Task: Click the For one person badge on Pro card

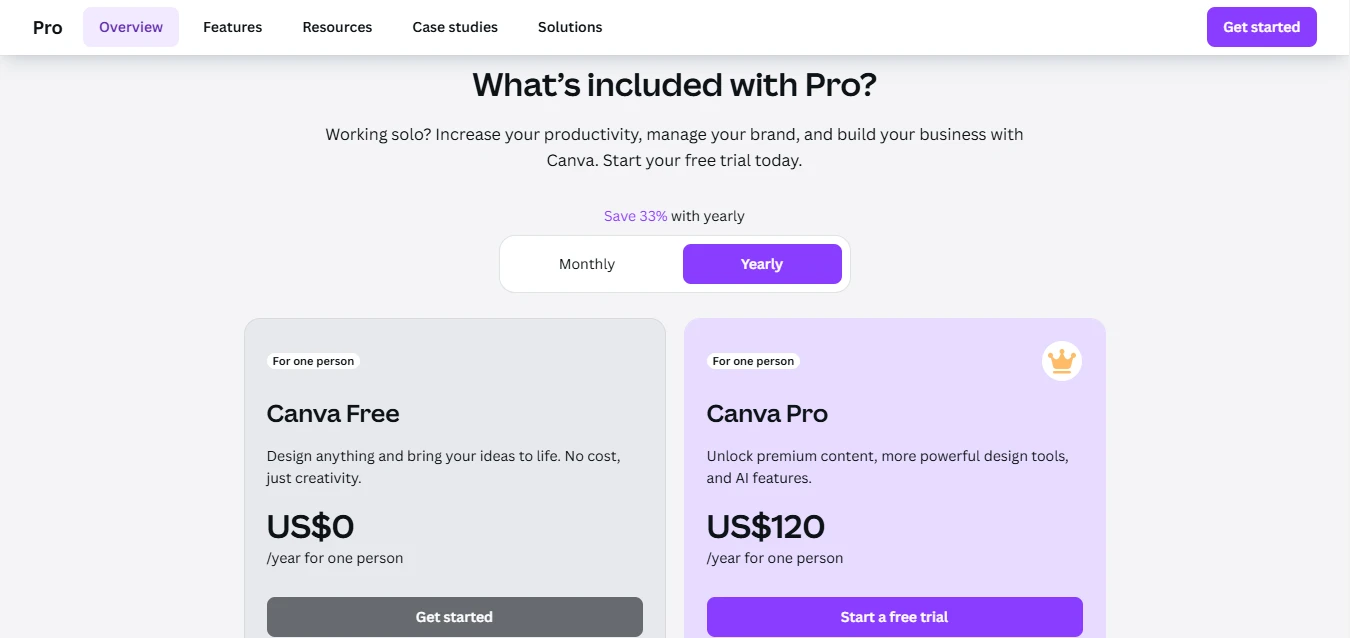Action: click(x=753, y=361)
